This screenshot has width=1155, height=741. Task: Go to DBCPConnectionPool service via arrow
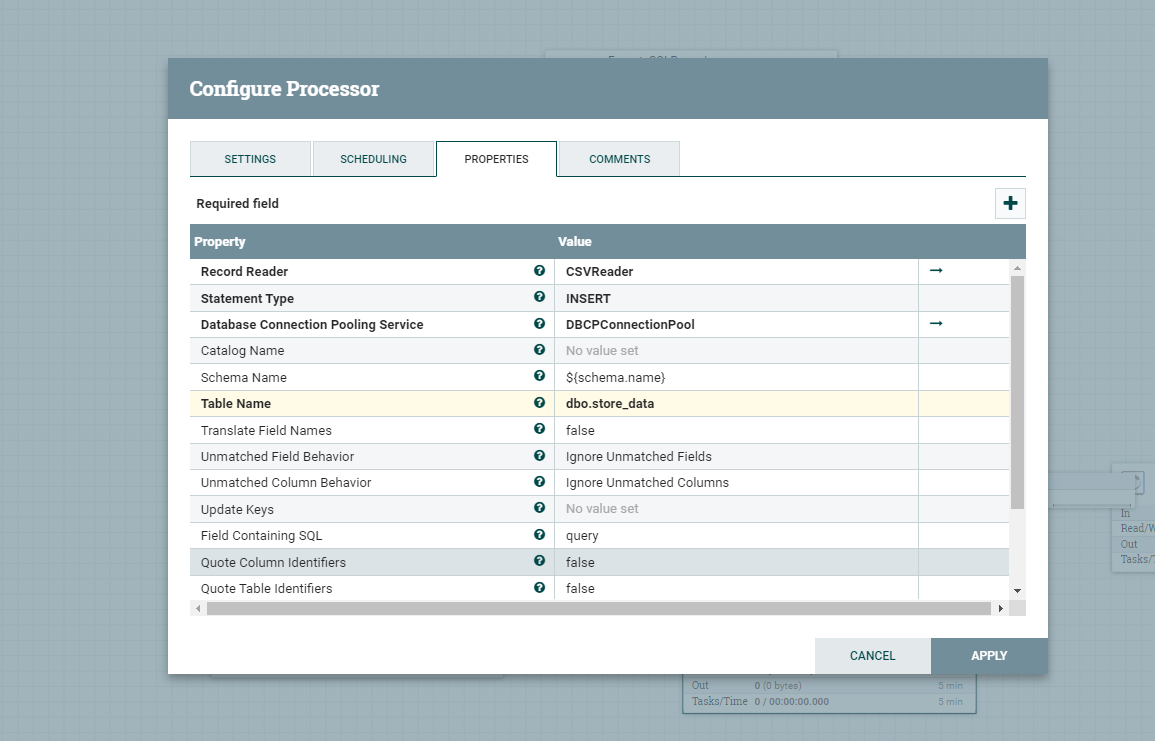(936, 324)
